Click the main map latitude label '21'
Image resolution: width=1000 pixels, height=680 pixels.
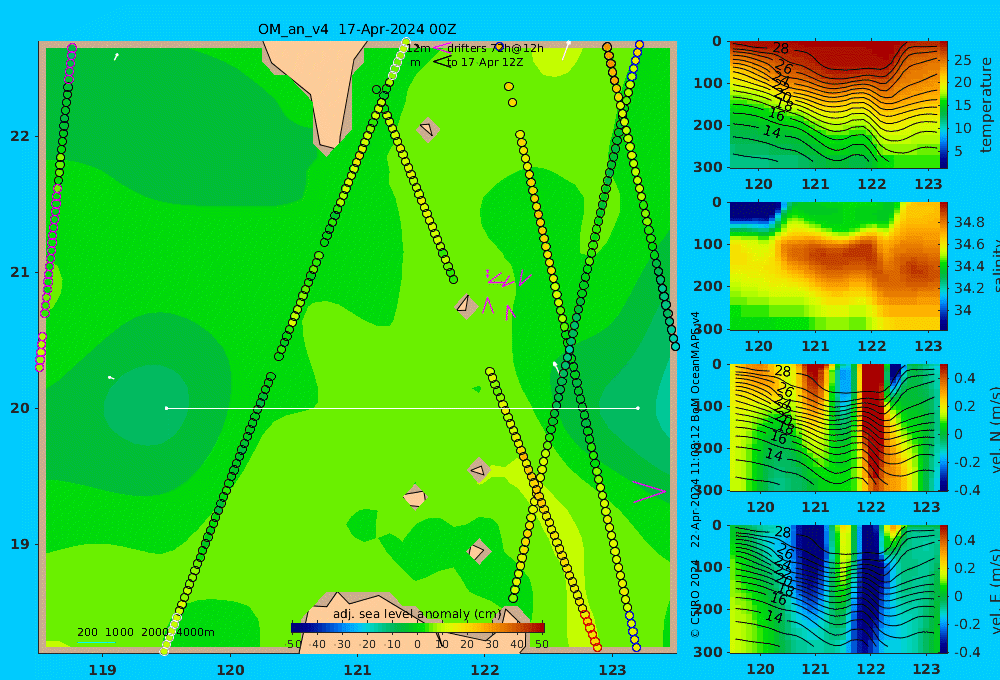coord(20,272)
